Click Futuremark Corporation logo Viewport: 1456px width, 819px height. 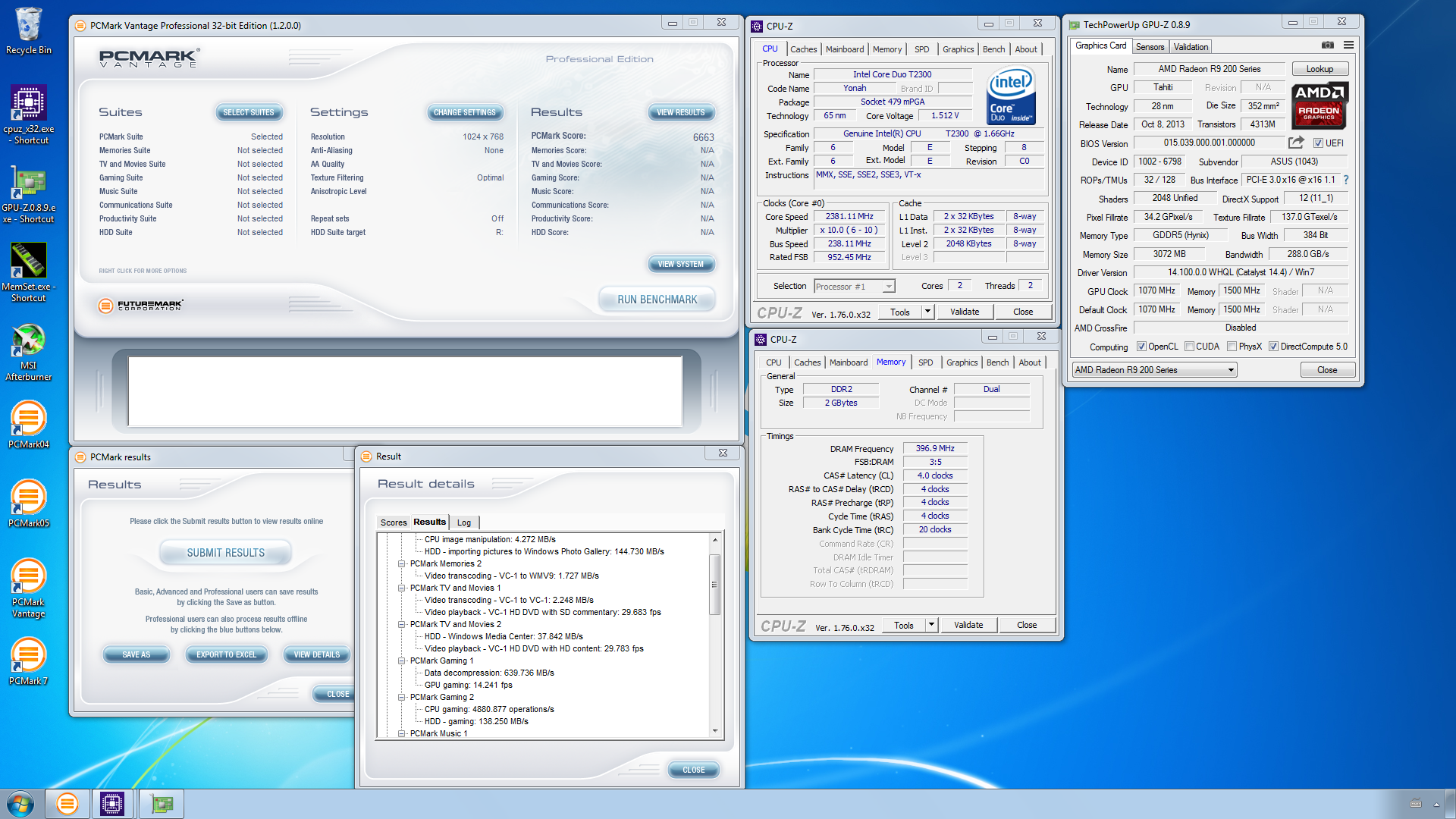pos(141,305)
